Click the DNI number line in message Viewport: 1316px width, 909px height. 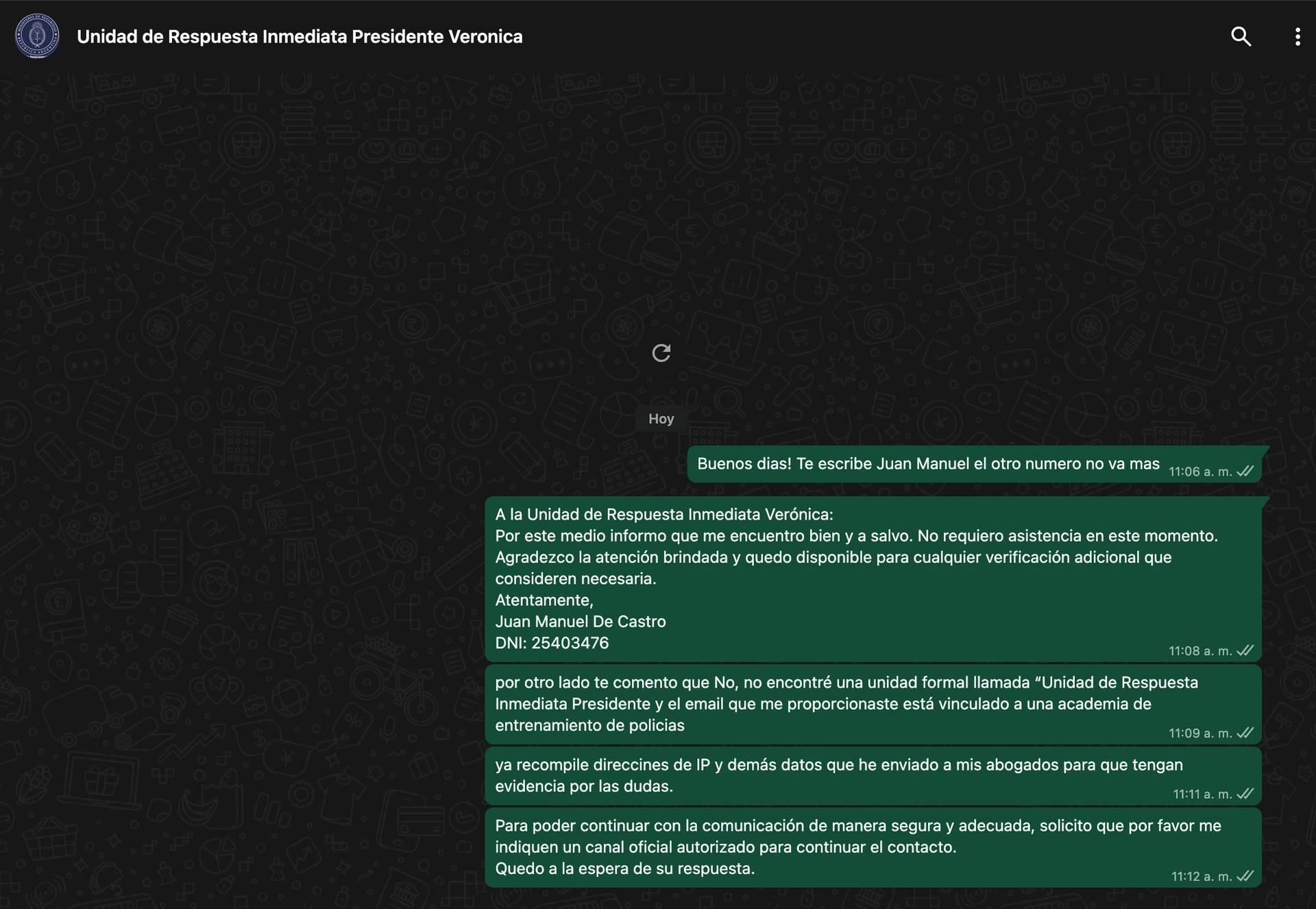[x=552, y=643]
